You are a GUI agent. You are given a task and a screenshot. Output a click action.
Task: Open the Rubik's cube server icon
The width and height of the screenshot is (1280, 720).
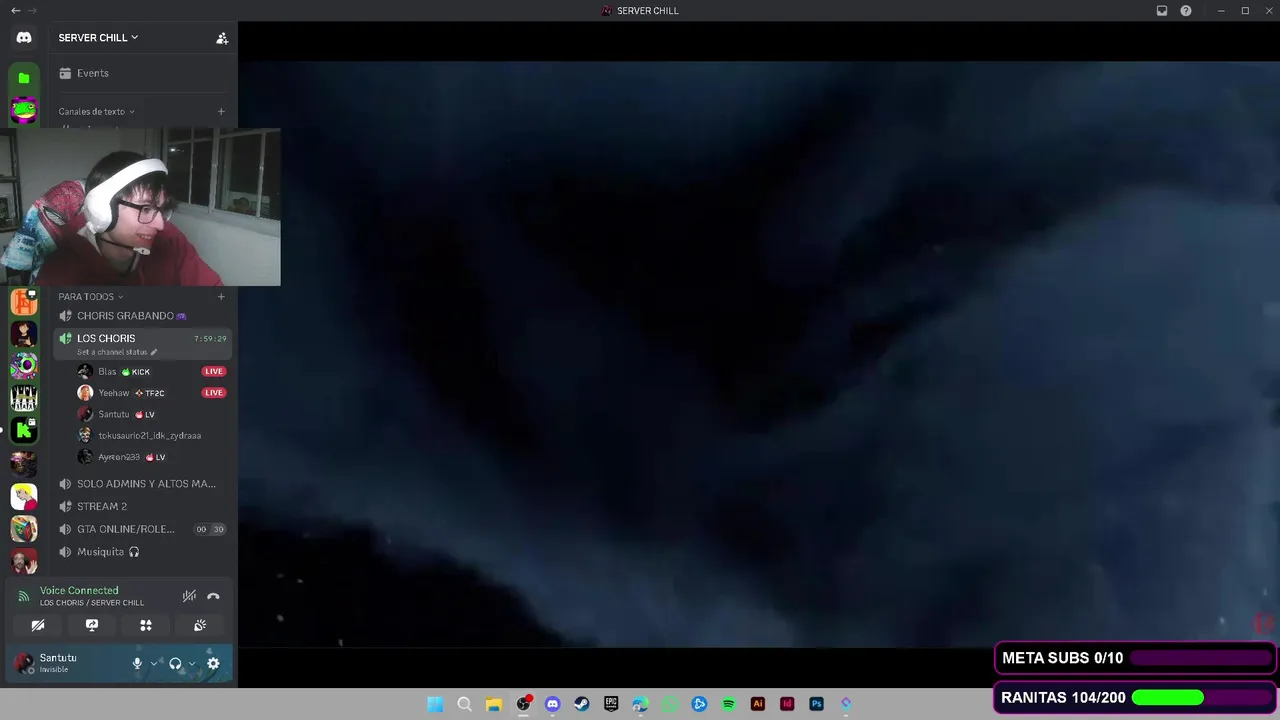[24, 528]
